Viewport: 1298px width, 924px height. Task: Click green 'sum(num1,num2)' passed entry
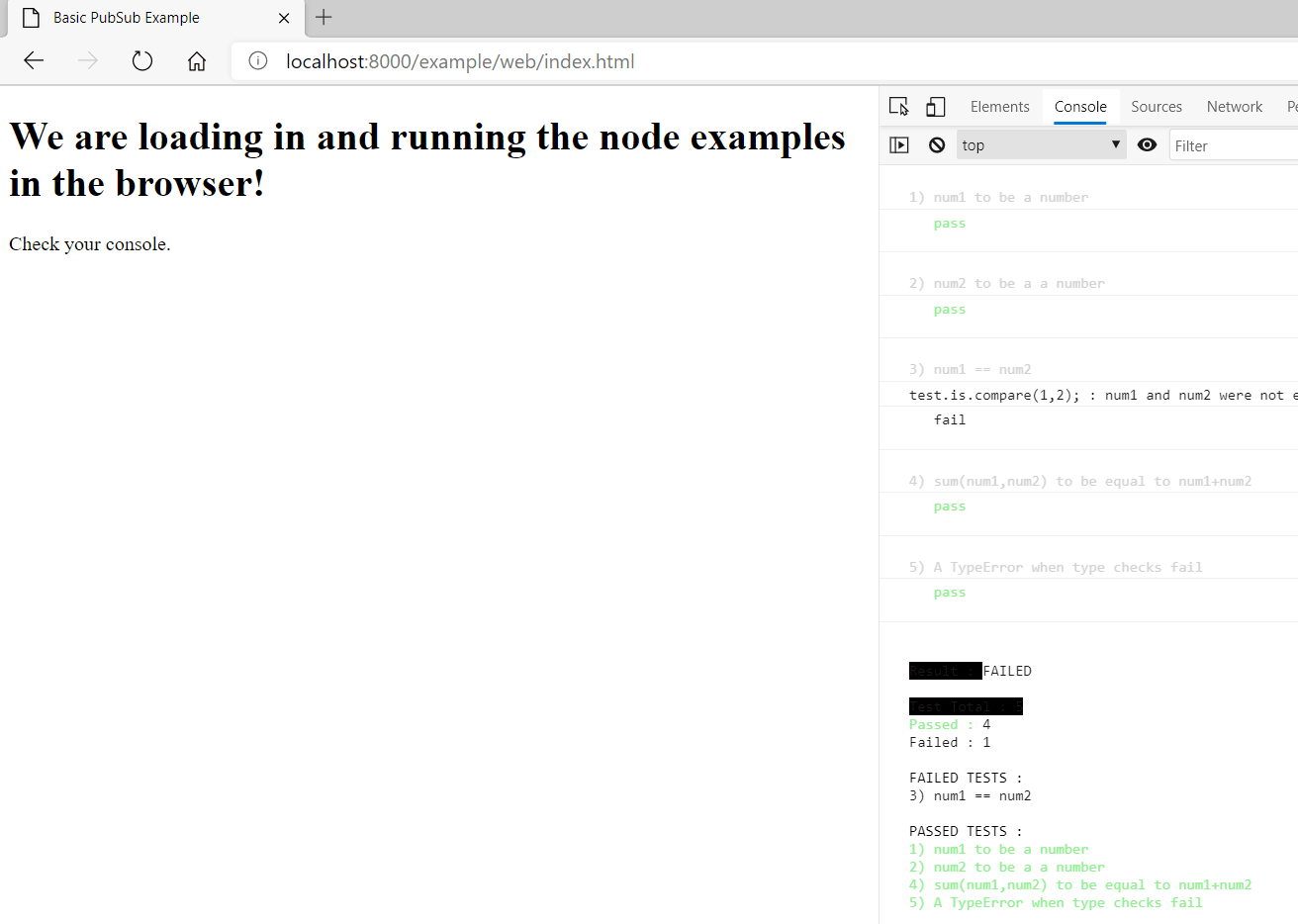click(x=1080, y=884)
